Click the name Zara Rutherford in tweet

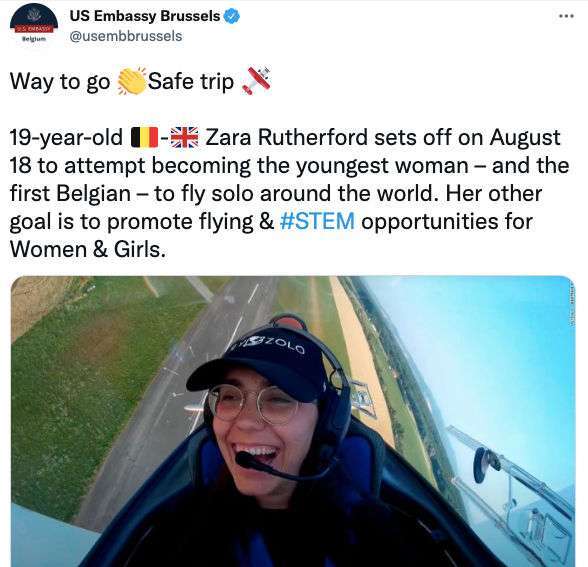286,137
